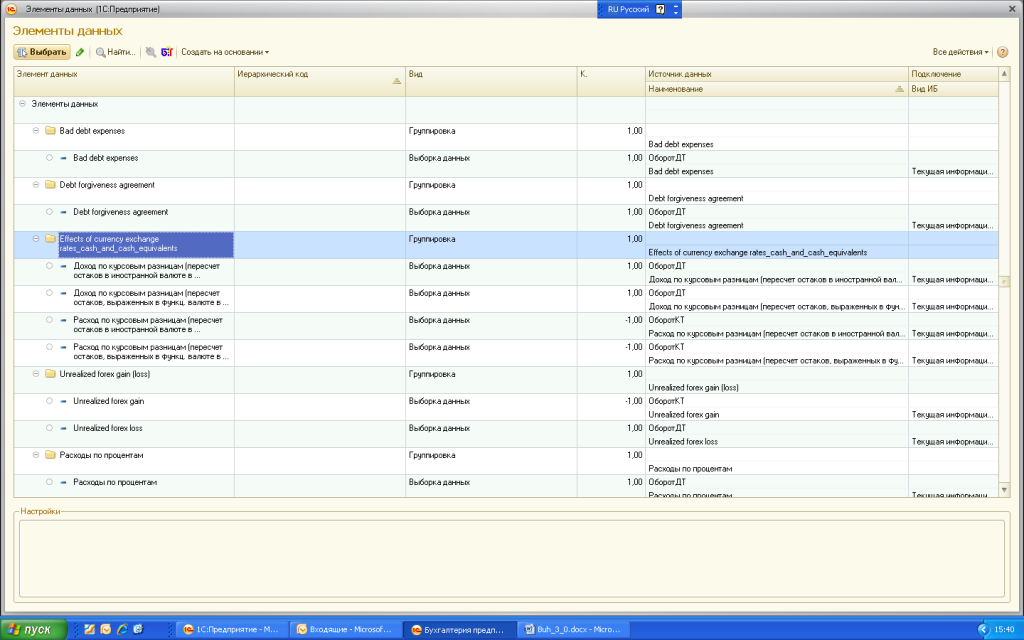1024x640 pixels.
Task: Click the Найти search button
Action: click(x=116, y=52)
